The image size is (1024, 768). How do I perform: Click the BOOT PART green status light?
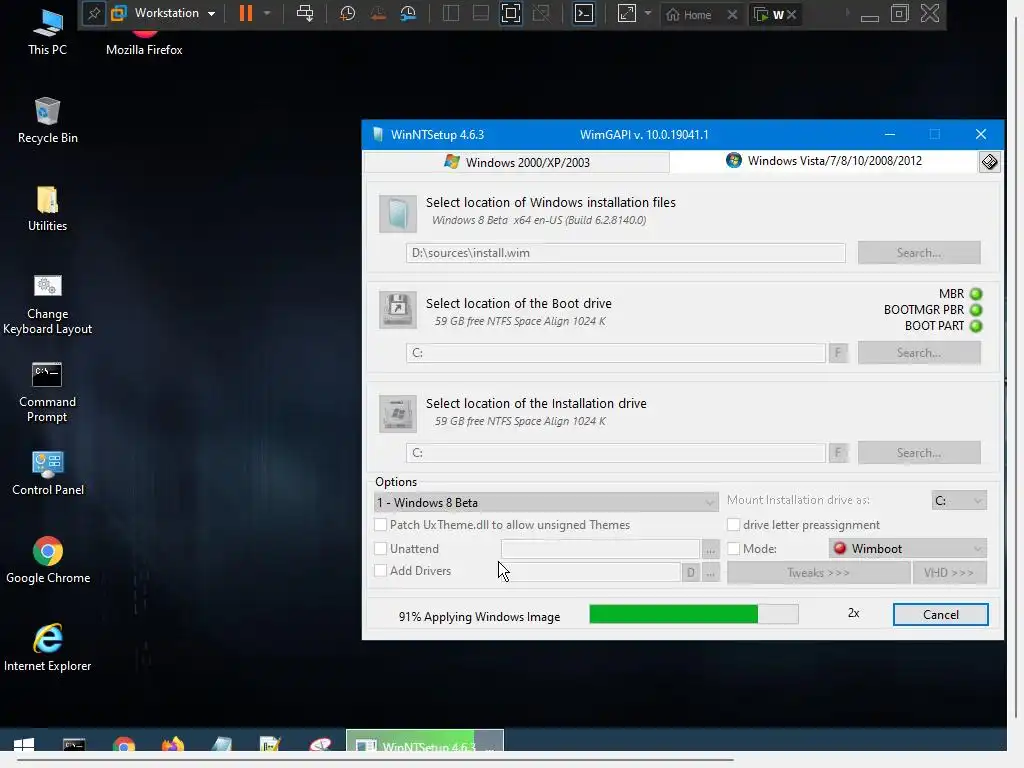pyautogui.click(x=976, y=326)
